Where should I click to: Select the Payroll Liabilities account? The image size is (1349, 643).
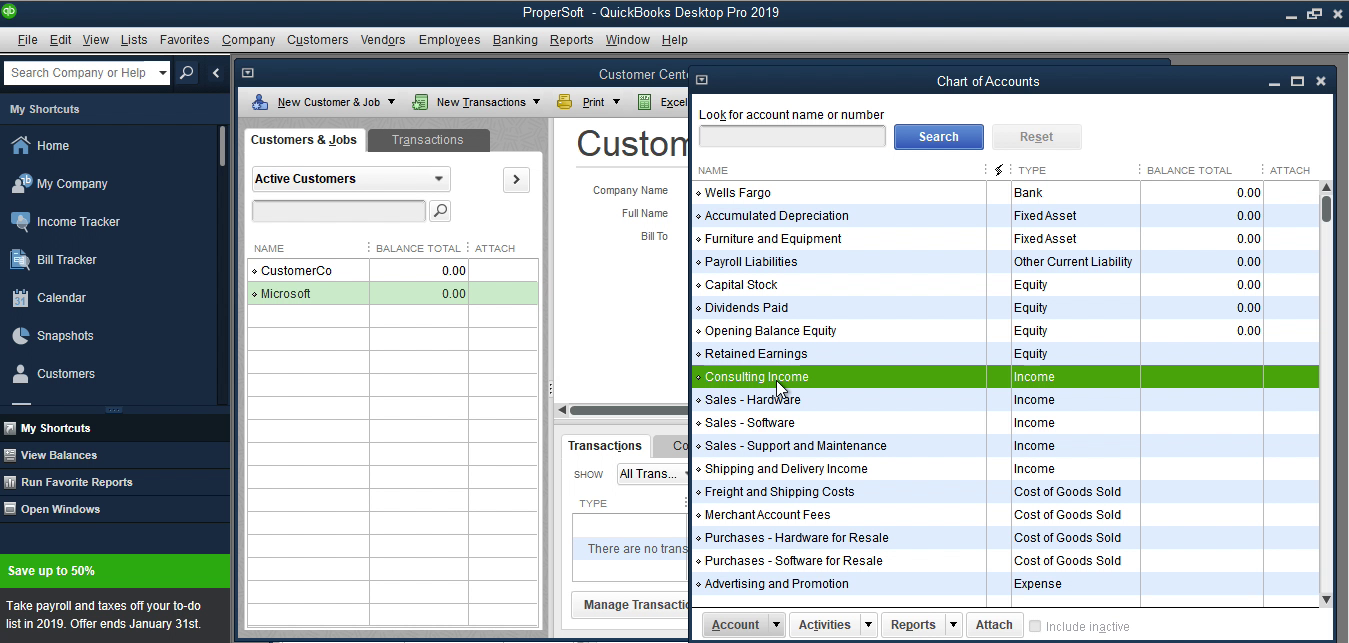point(1005,262)
